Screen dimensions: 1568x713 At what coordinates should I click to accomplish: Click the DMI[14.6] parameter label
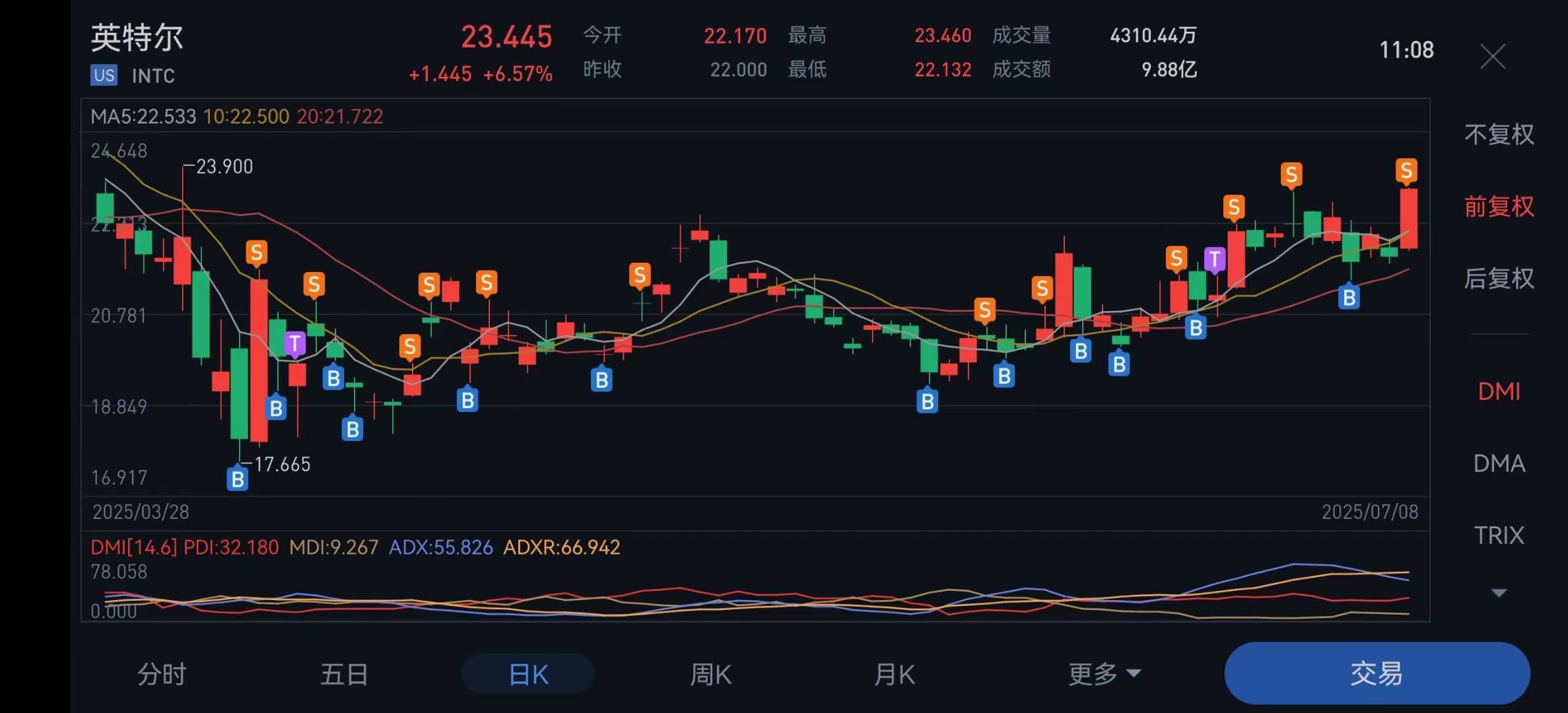coord(134,547)
